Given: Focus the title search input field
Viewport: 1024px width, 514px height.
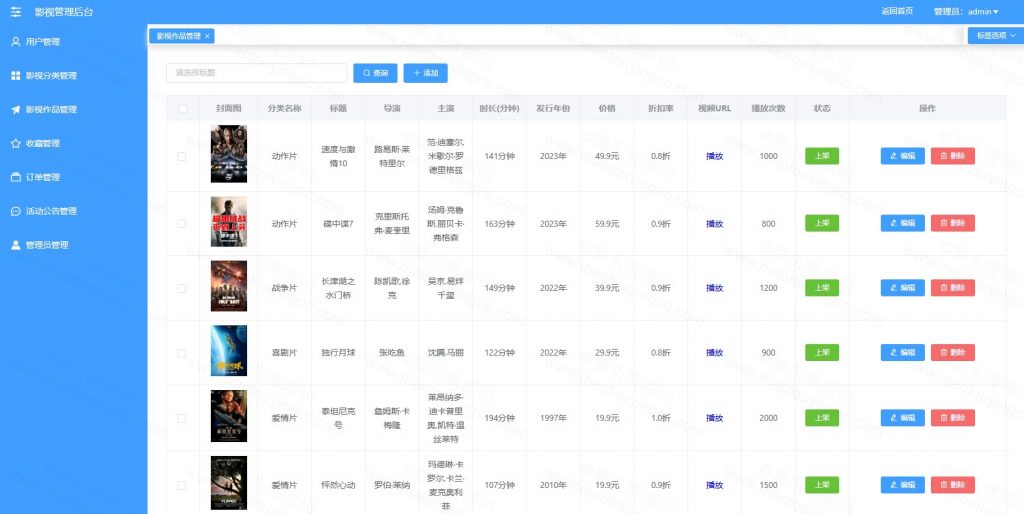Looking at the screenshot, I should pyautogui.click(x=257, y=73).
